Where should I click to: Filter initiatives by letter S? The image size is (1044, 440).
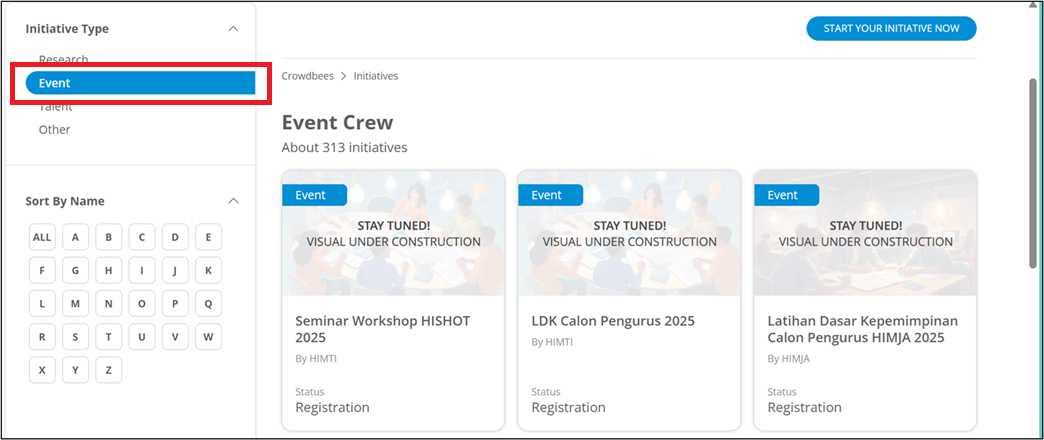point(75,337)
